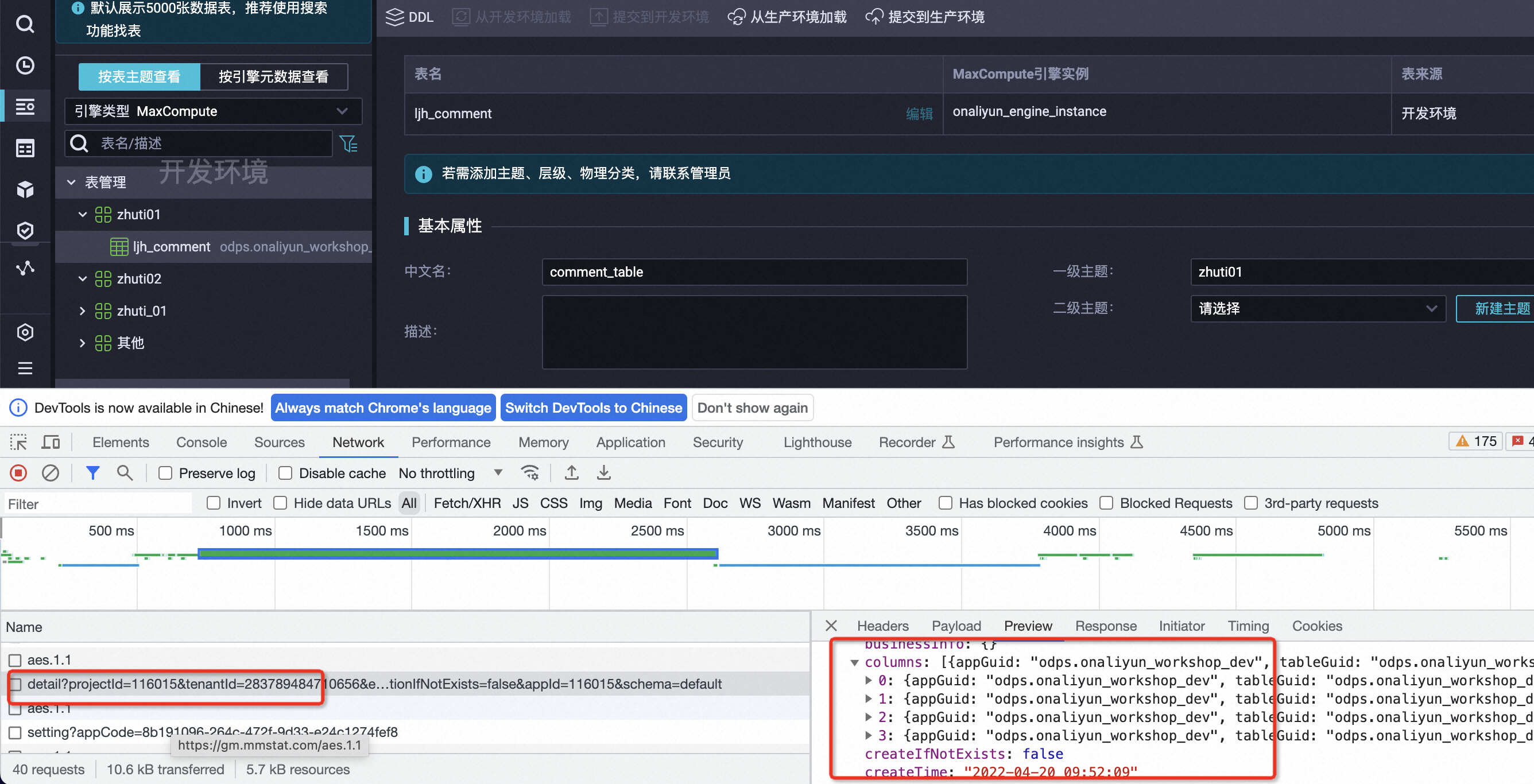1534x784 pixels.
Task: Select the table management list icon in sidebar
Action: [25, 107]
